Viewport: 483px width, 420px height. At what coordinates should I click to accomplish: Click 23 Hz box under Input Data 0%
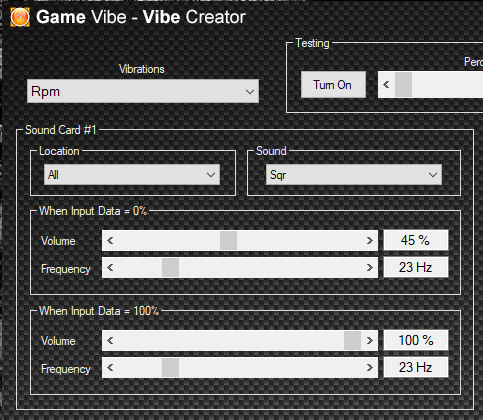click(x=416, y=267)
